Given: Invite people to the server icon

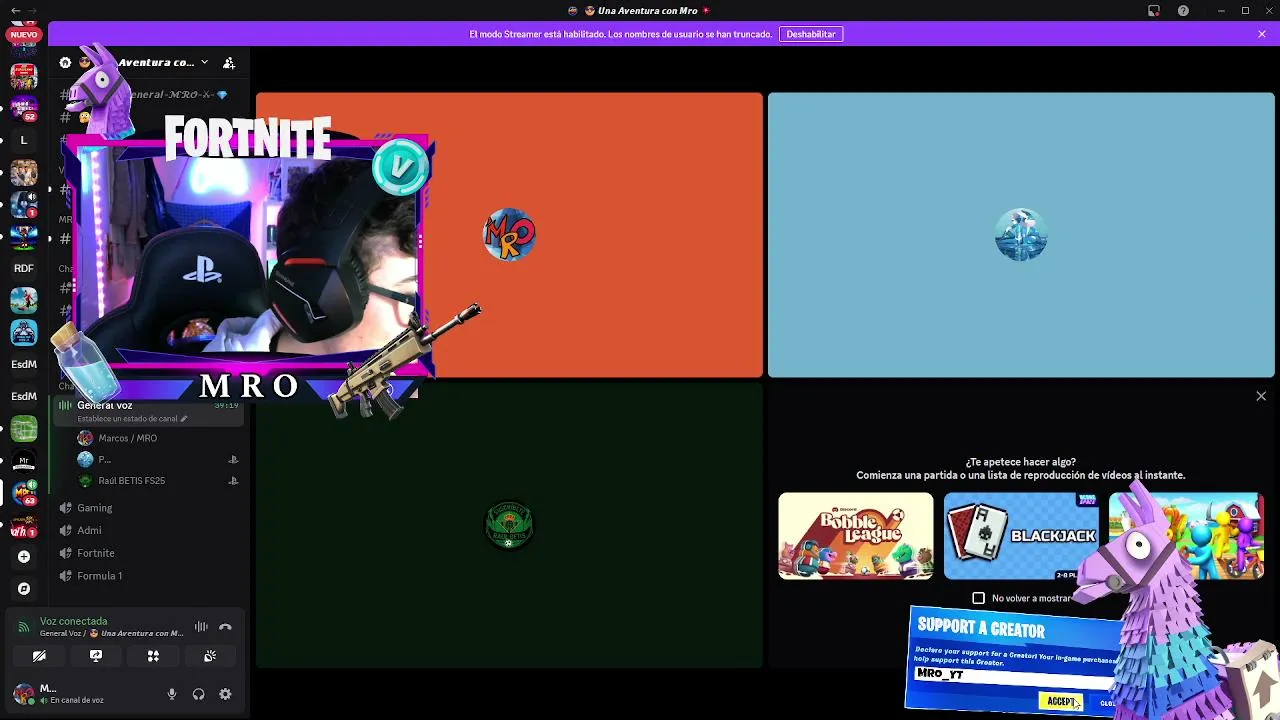Looking at the screenshot, I should point(229,62).
